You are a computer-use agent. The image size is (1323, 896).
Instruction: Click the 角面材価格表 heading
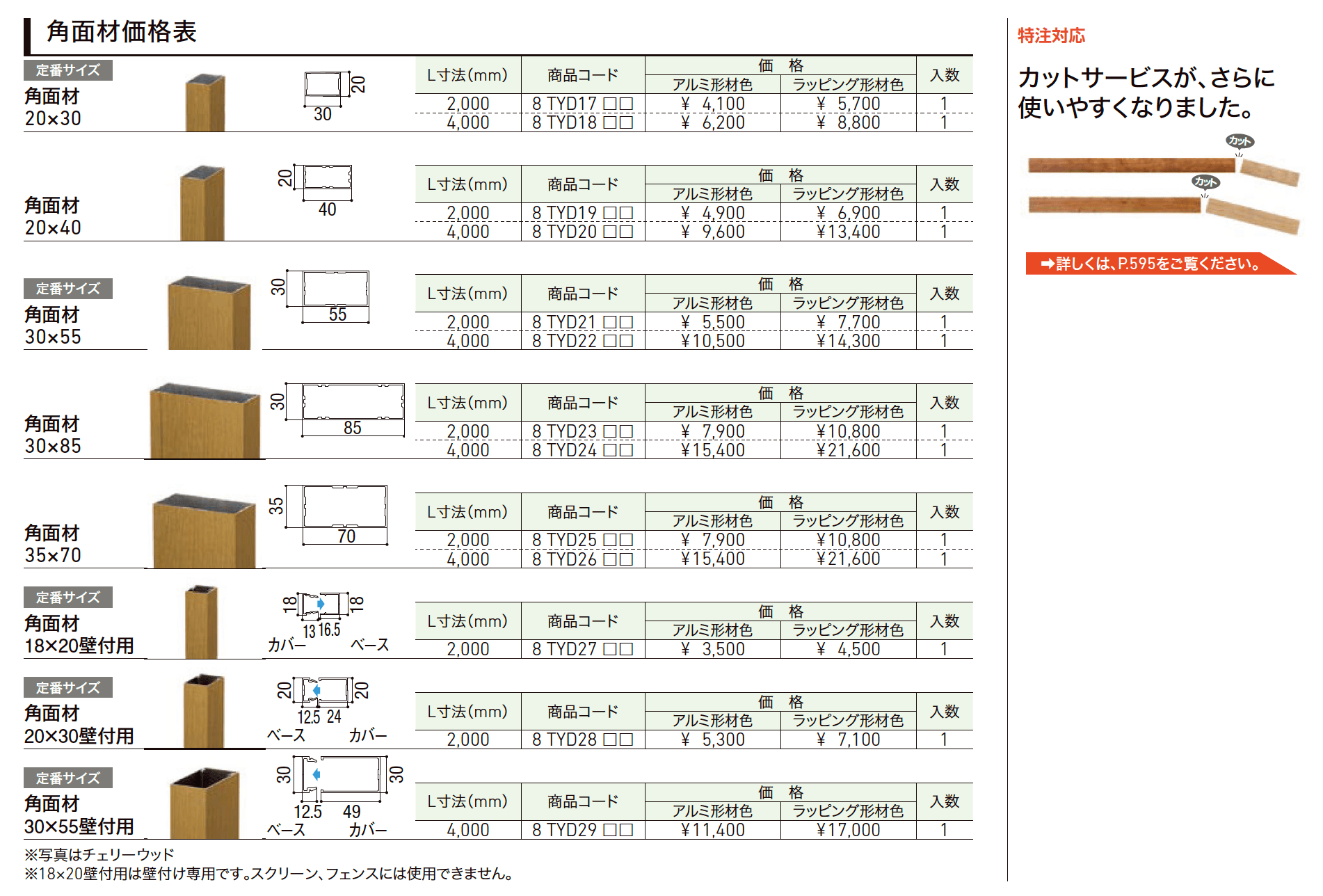[122, 32]
